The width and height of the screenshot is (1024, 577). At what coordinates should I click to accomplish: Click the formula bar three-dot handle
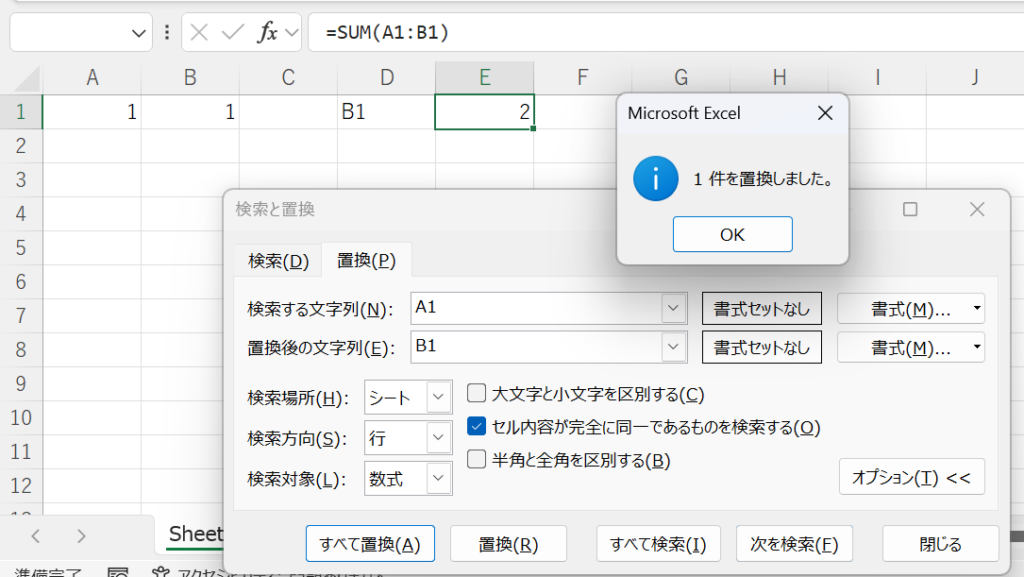pyautogui.click(x=167, y=32)
